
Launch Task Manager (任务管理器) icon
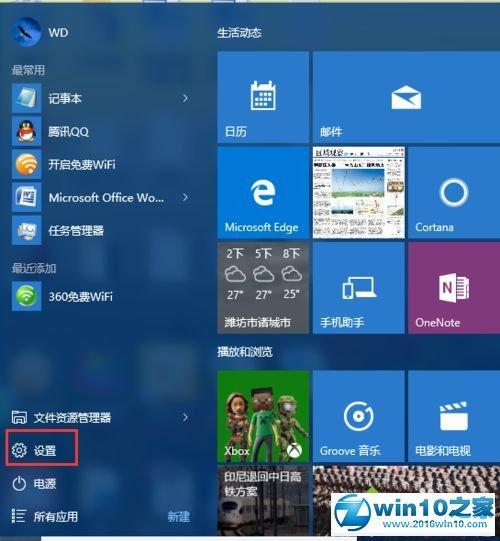[x=27, y=230]
